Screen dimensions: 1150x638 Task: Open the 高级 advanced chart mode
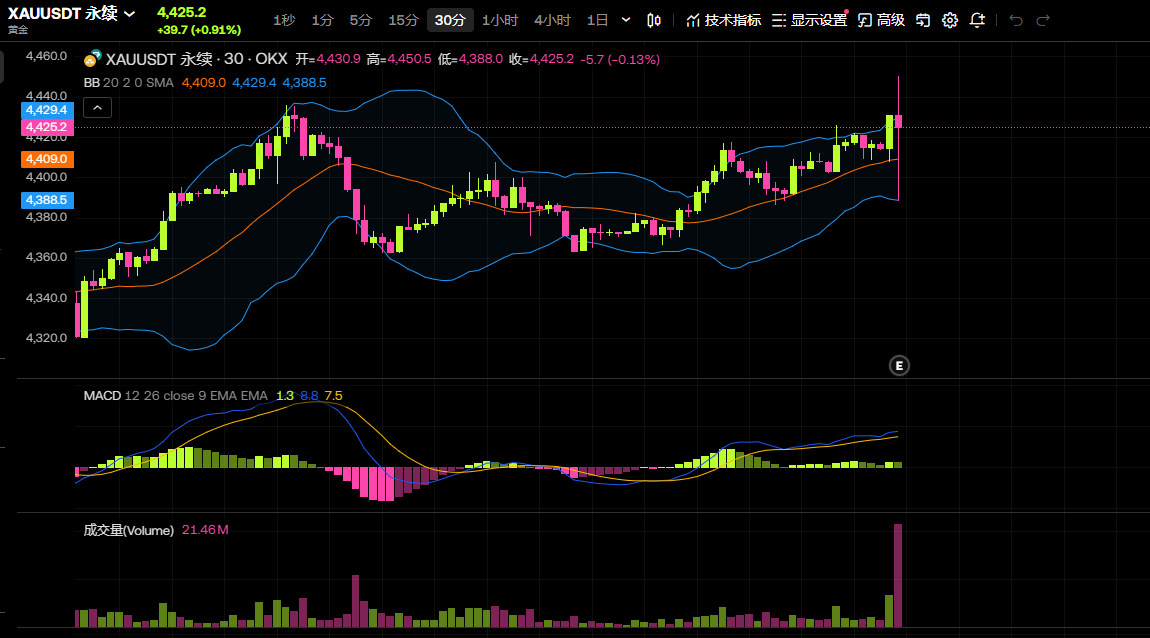pyautogui.click(x=881, y=21)
